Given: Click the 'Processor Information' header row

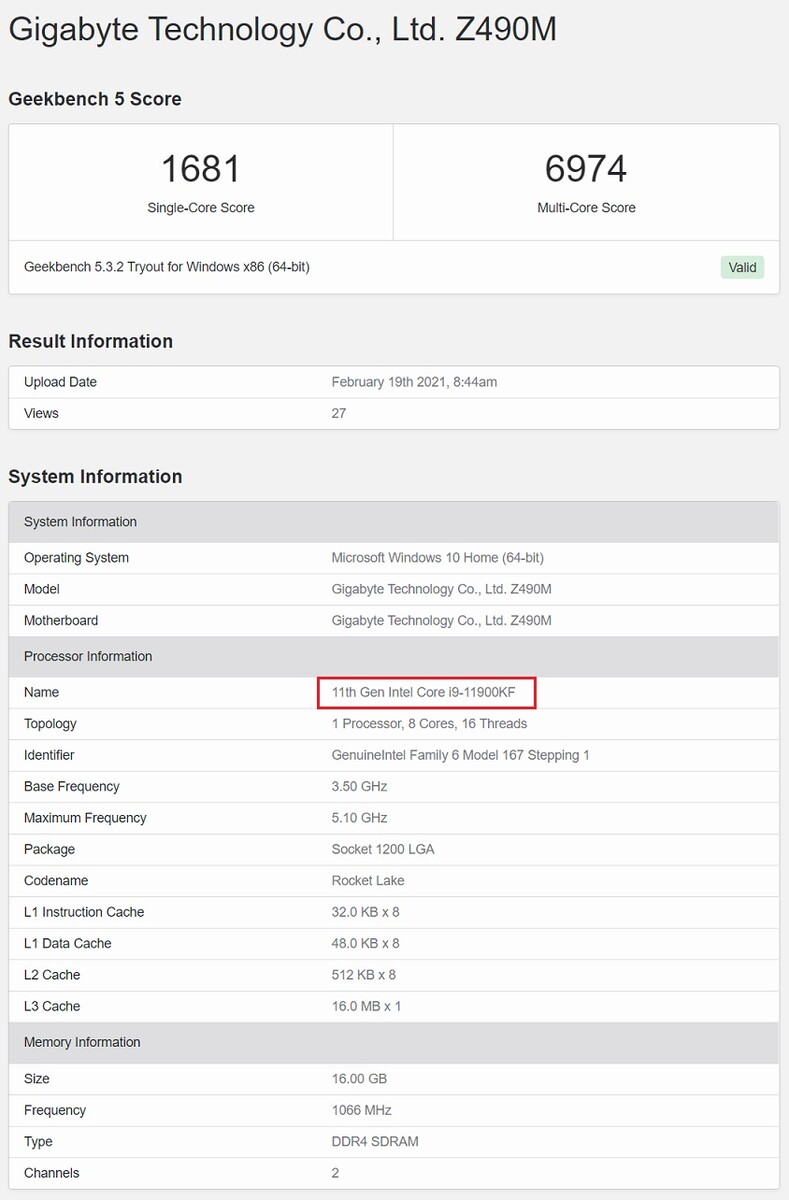Looking at the screenshot, I should pyautogui.click(x=394, y=657).
